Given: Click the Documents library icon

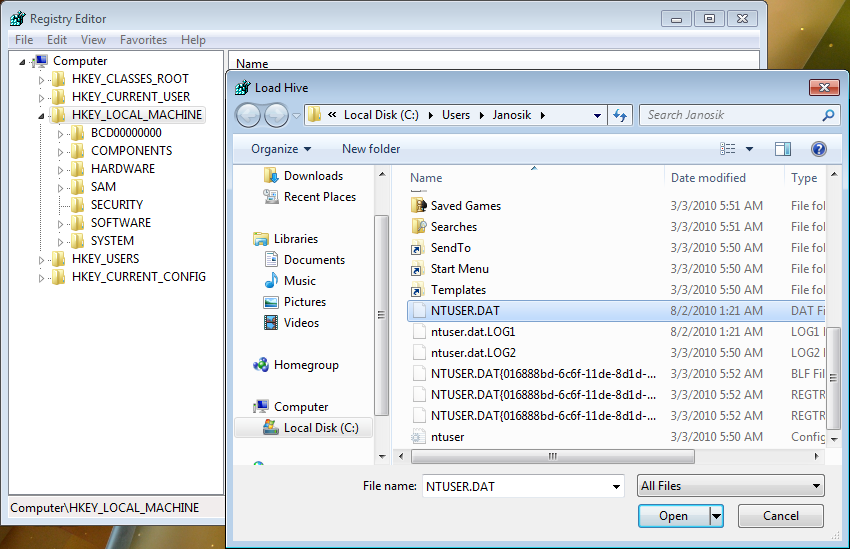Looking at the screenshot, I should [271, 260].
